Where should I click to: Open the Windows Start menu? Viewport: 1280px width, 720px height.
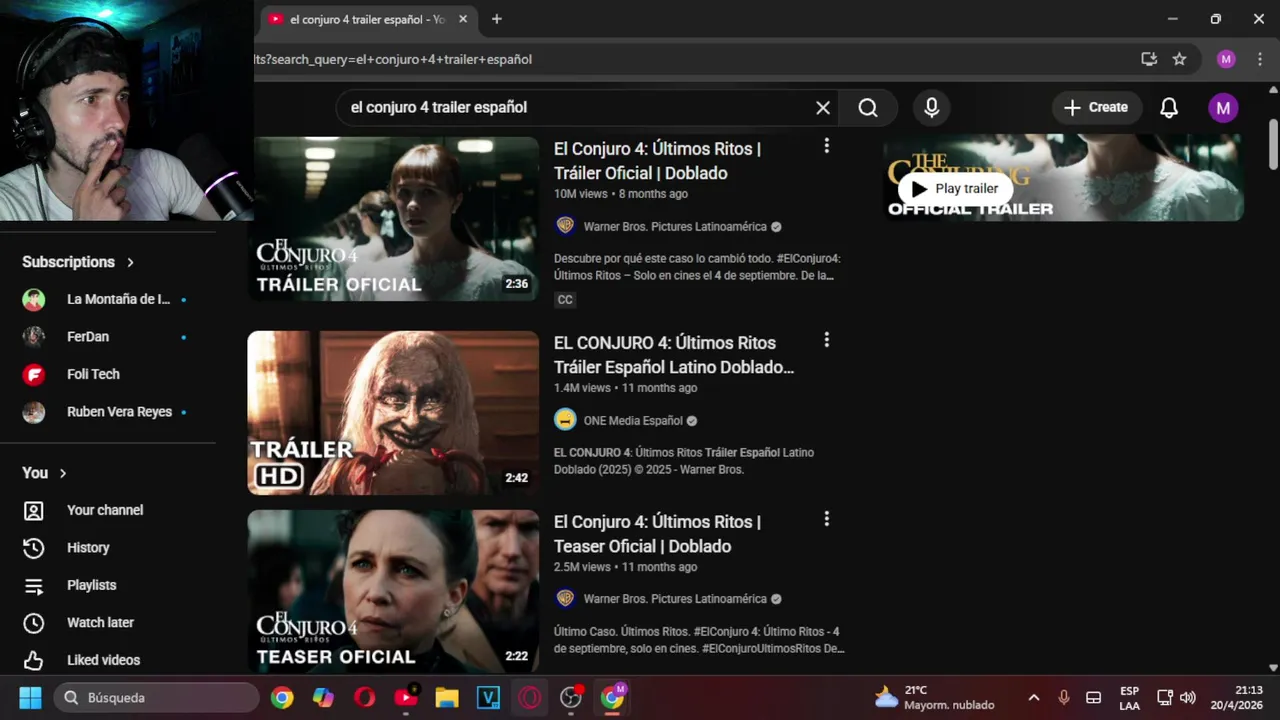point(30,697)
